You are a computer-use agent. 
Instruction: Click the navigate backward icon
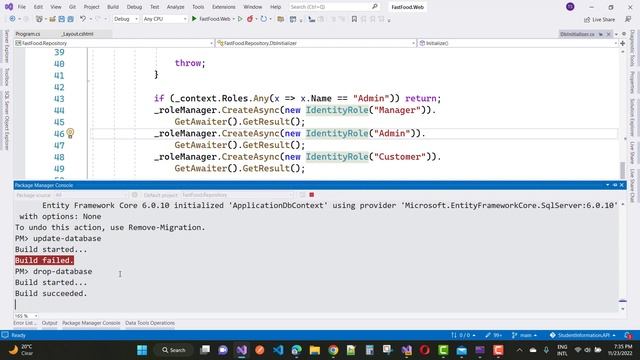12,19
